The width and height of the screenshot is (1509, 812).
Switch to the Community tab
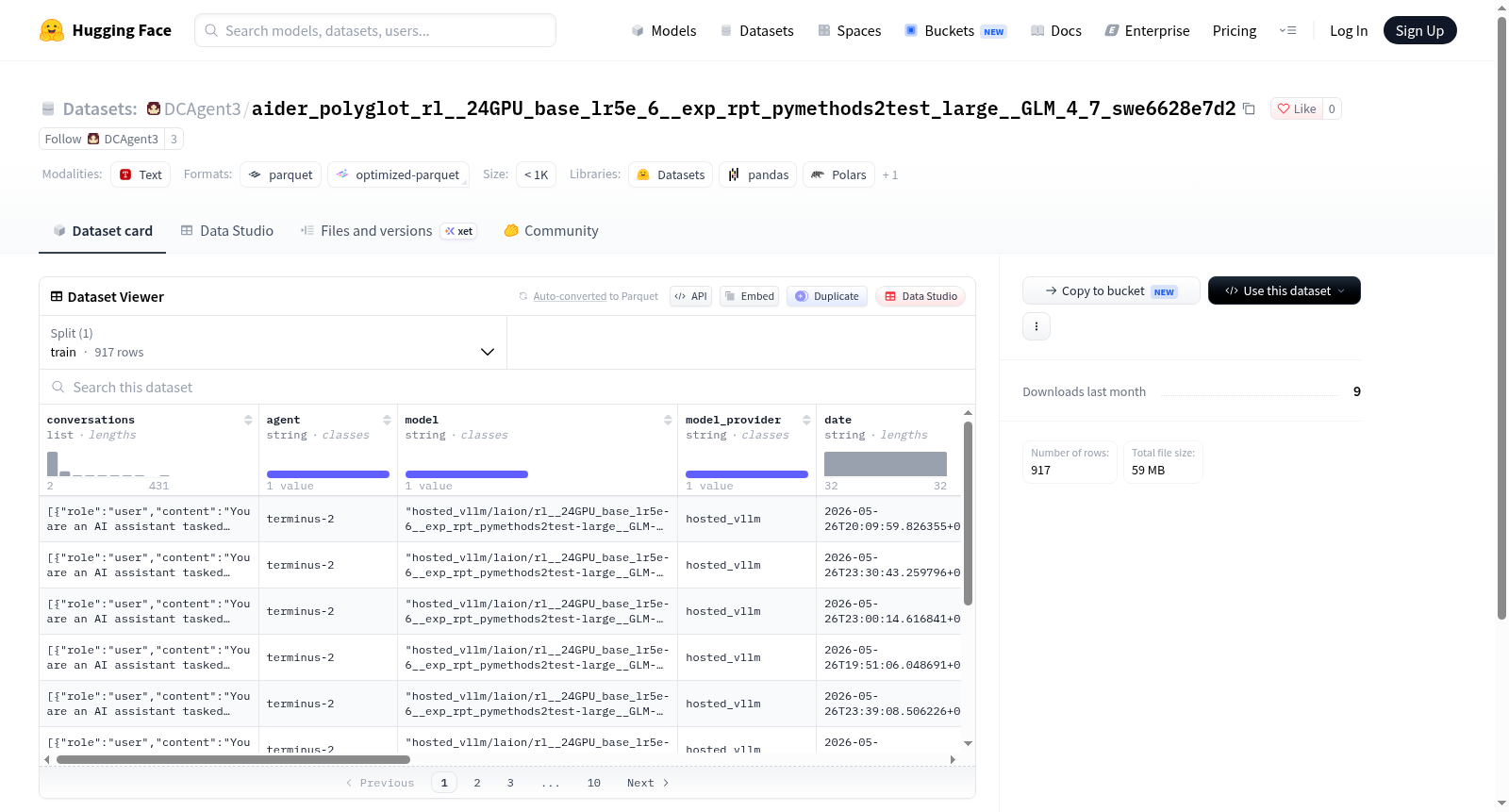coord(552,231)
